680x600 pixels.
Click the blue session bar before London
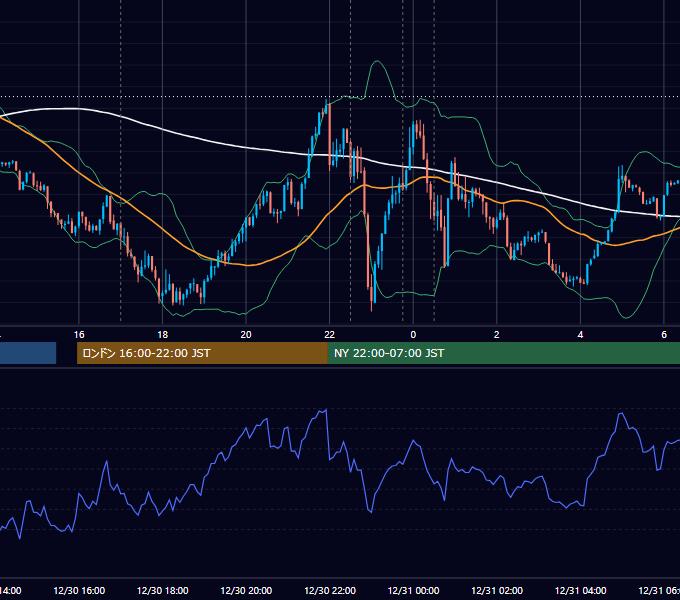pos(28,353)
